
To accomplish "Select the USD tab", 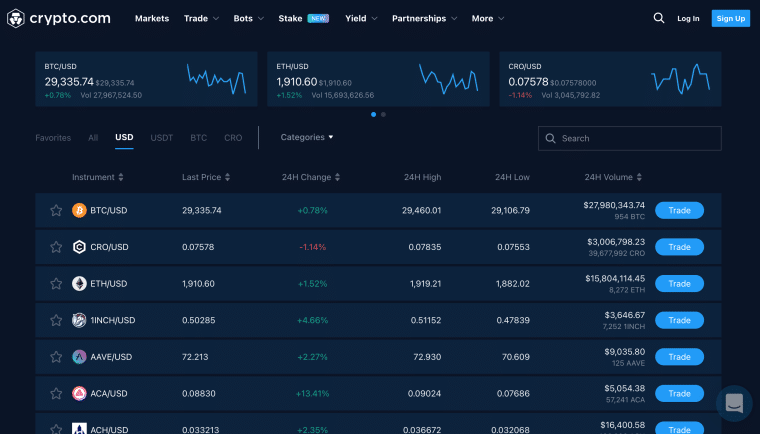I will pos(124,137).
